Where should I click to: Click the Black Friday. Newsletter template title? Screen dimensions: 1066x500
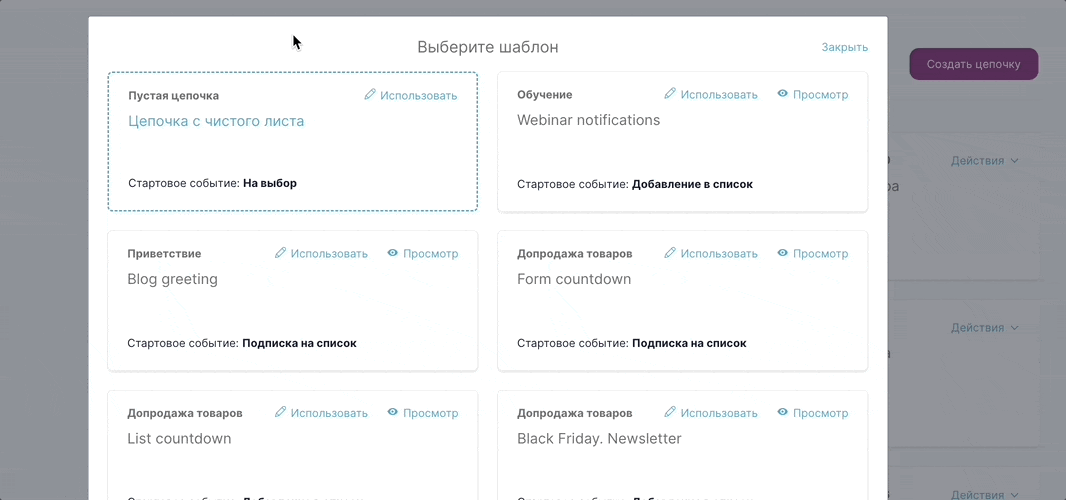pyautogui.click(x=600, y=439)
